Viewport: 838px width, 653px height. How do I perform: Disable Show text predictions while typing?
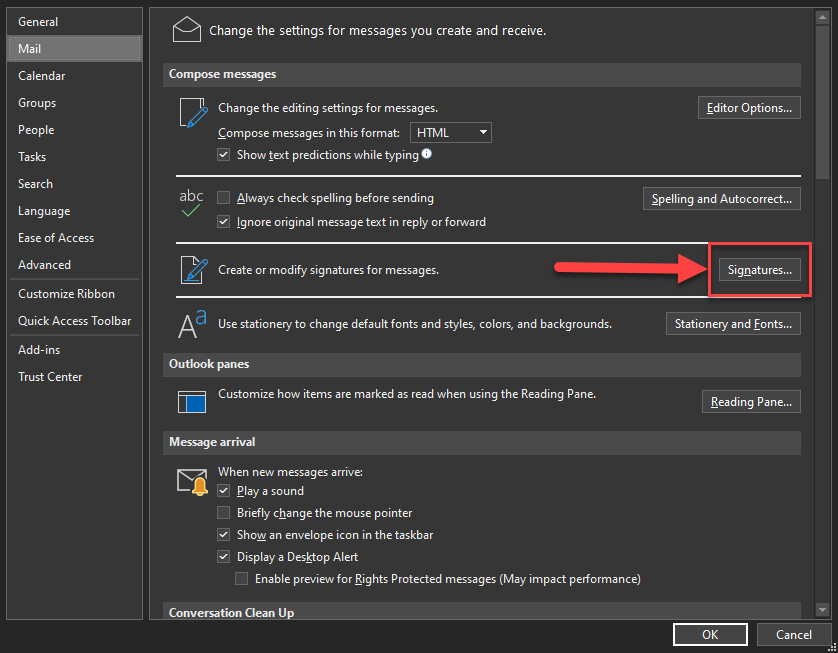[224, 155]
